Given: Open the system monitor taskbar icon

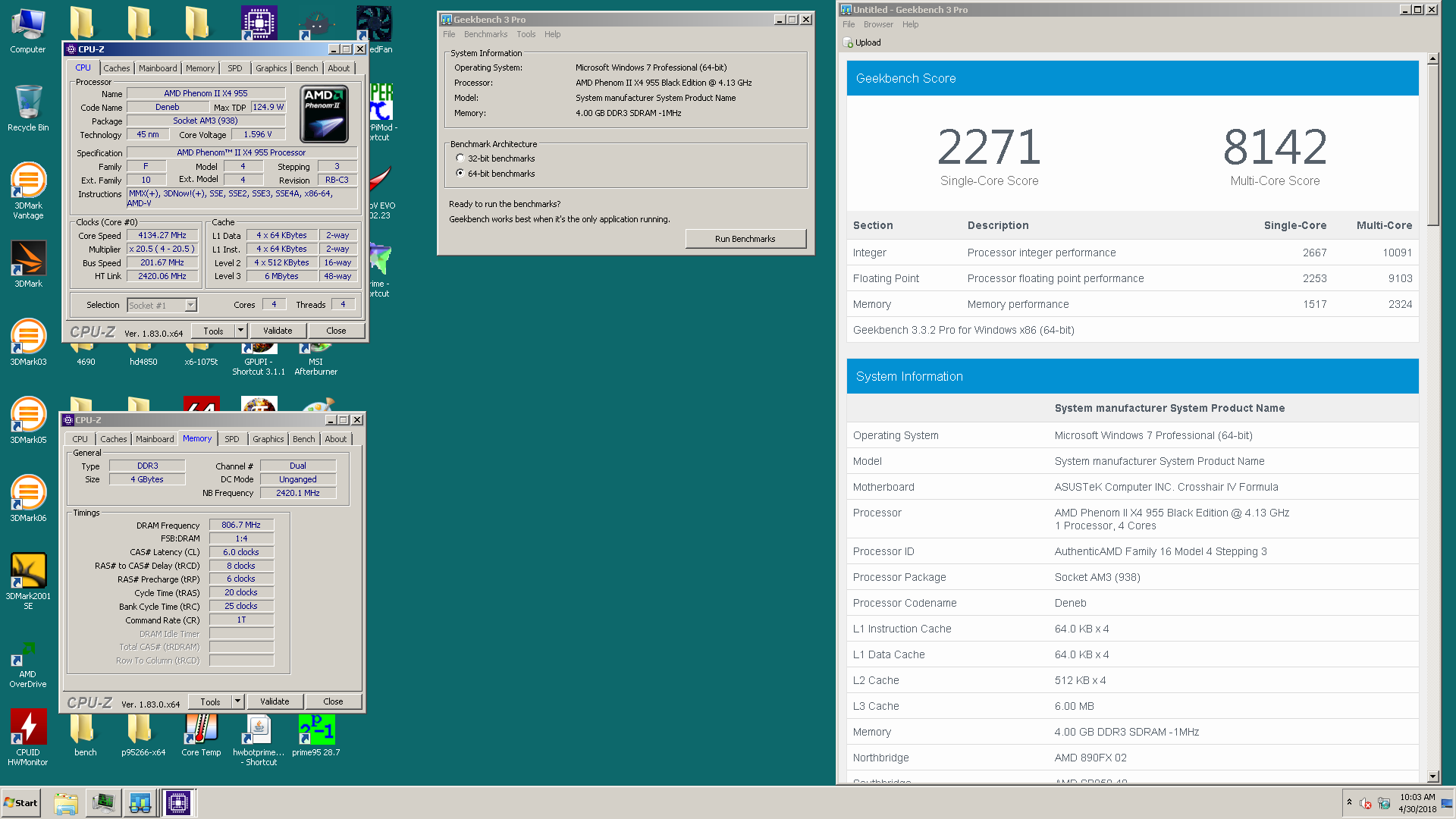Looking at the screenshot, I should coord(104,803).
